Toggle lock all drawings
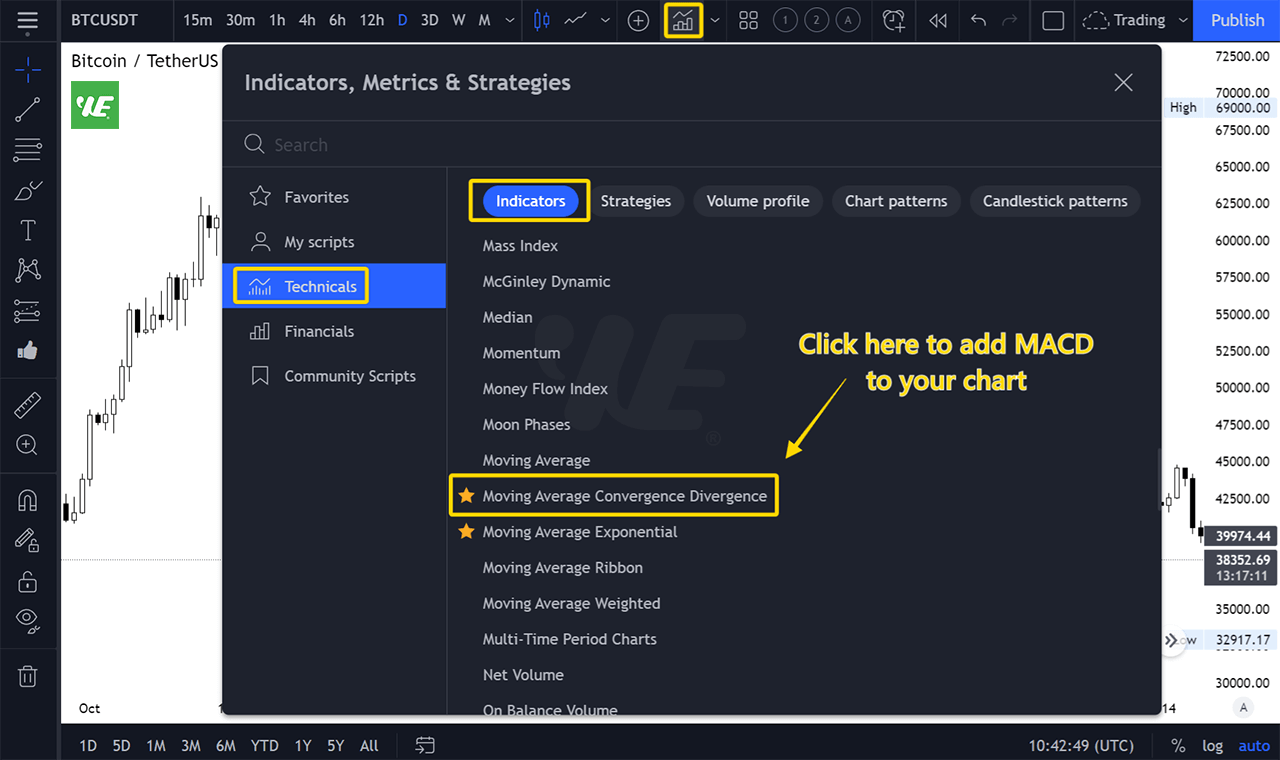Image resolution: width=1280 pixels, height=760 pixels. 28,581
